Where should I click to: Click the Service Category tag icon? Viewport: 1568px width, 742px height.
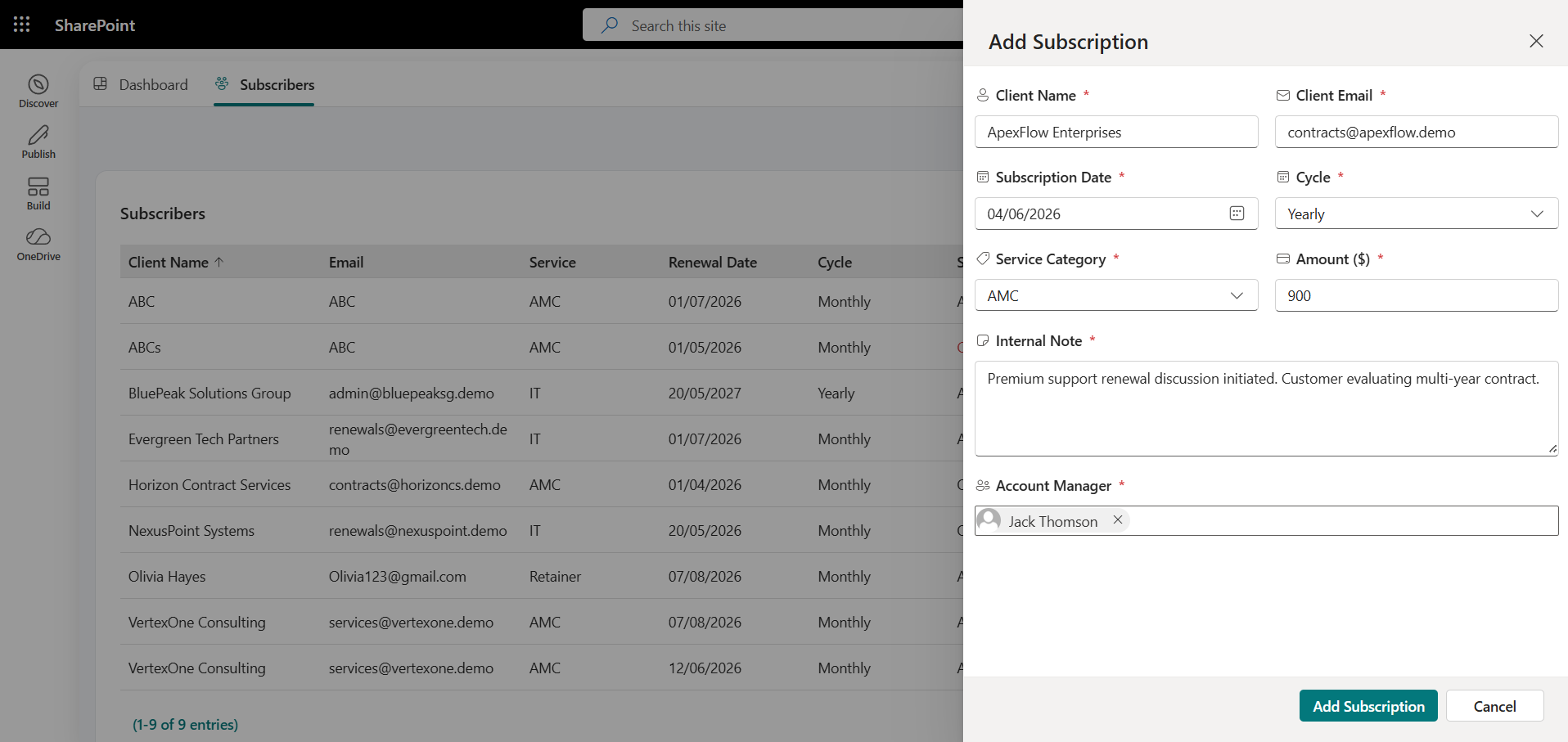pyautogui.click(x=983, y=259)
